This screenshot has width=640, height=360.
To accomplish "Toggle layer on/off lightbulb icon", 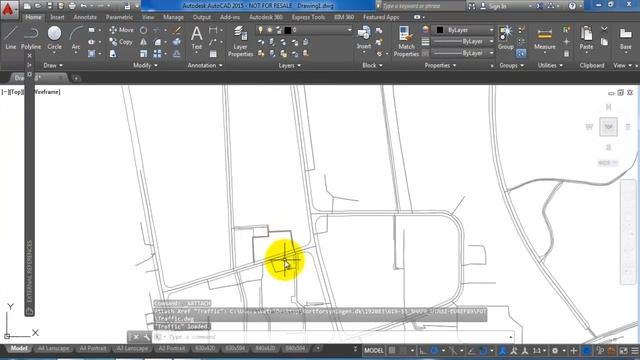I will (260, 30).
